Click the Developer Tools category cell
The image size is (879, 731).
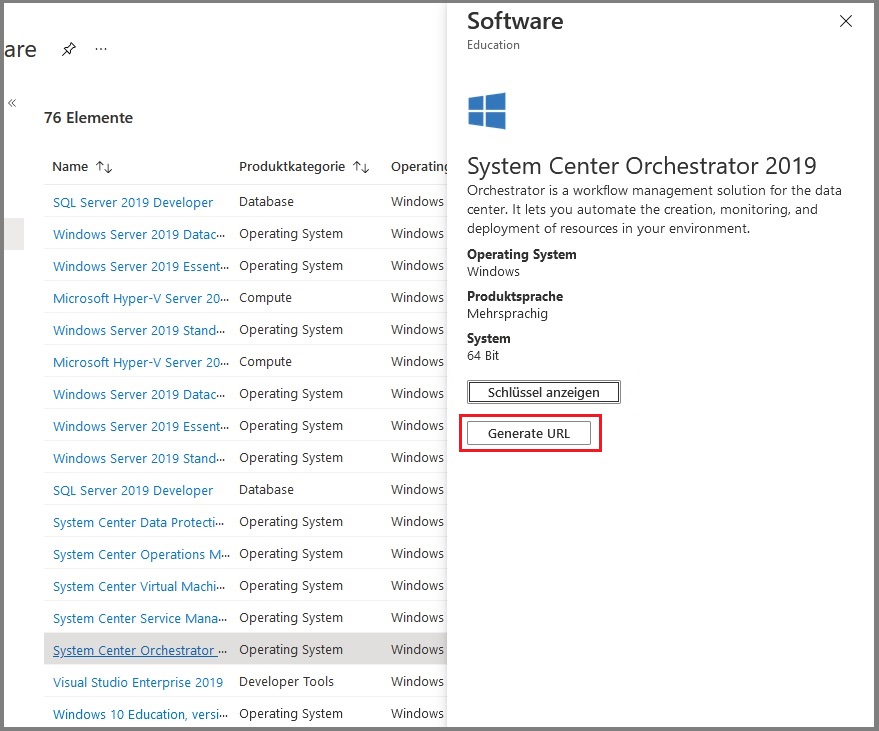286,682
